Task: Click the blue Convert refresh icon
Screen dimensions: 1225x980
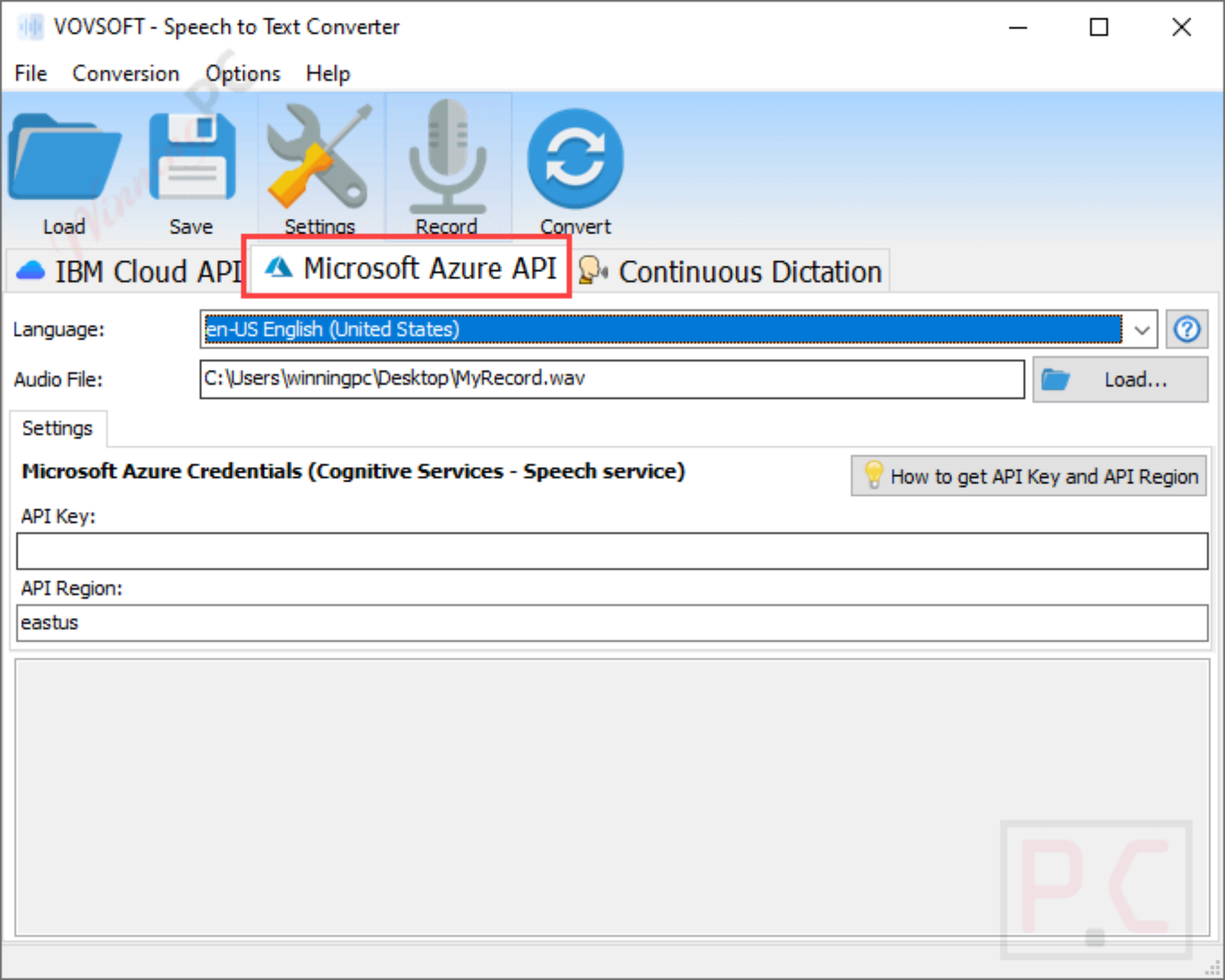Action: (575, 158)
